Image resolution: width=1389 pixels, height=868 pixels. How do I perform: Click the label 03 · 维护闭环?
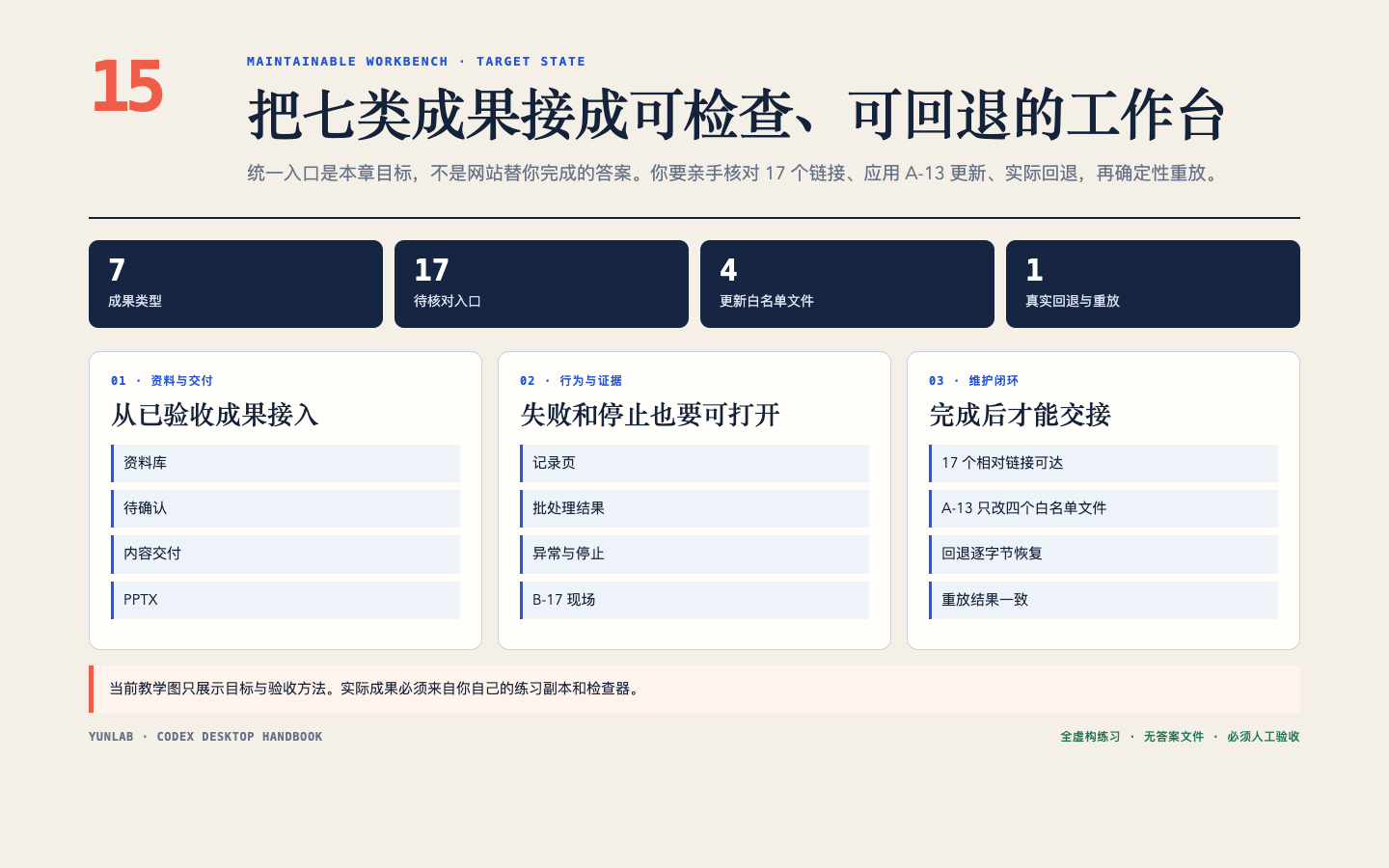[974, 381]
